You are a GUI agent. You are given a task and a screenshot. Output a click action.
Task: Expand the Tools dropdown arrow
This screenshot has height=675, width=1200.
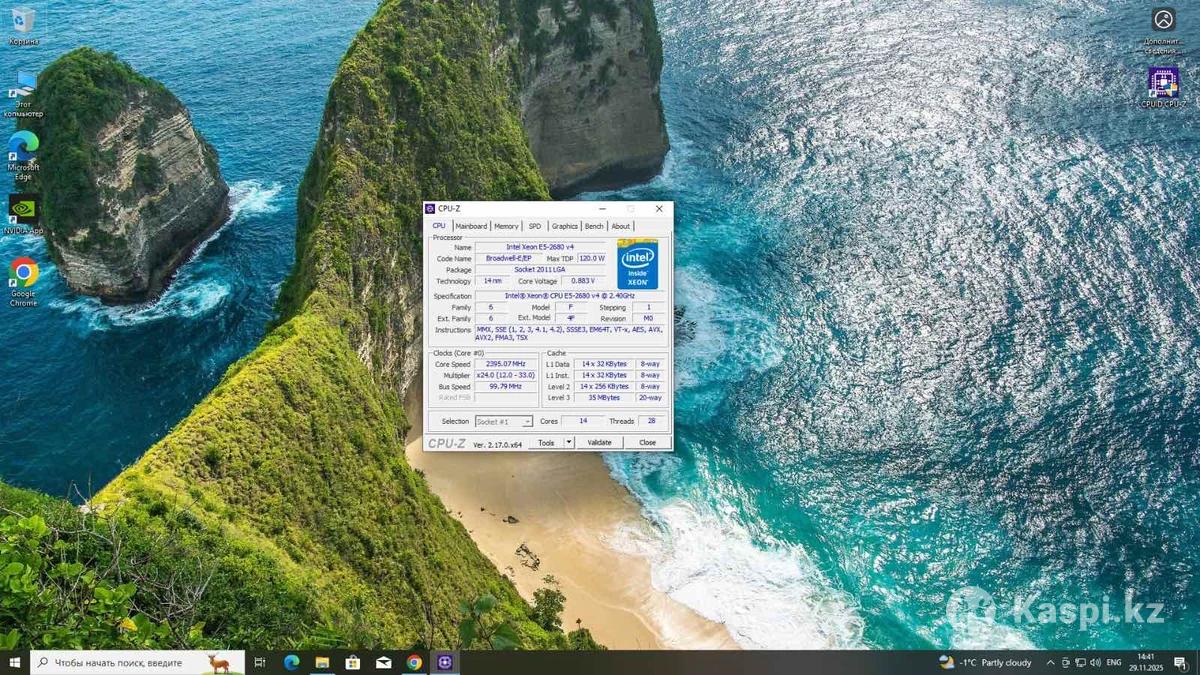(x=569, y=442)
